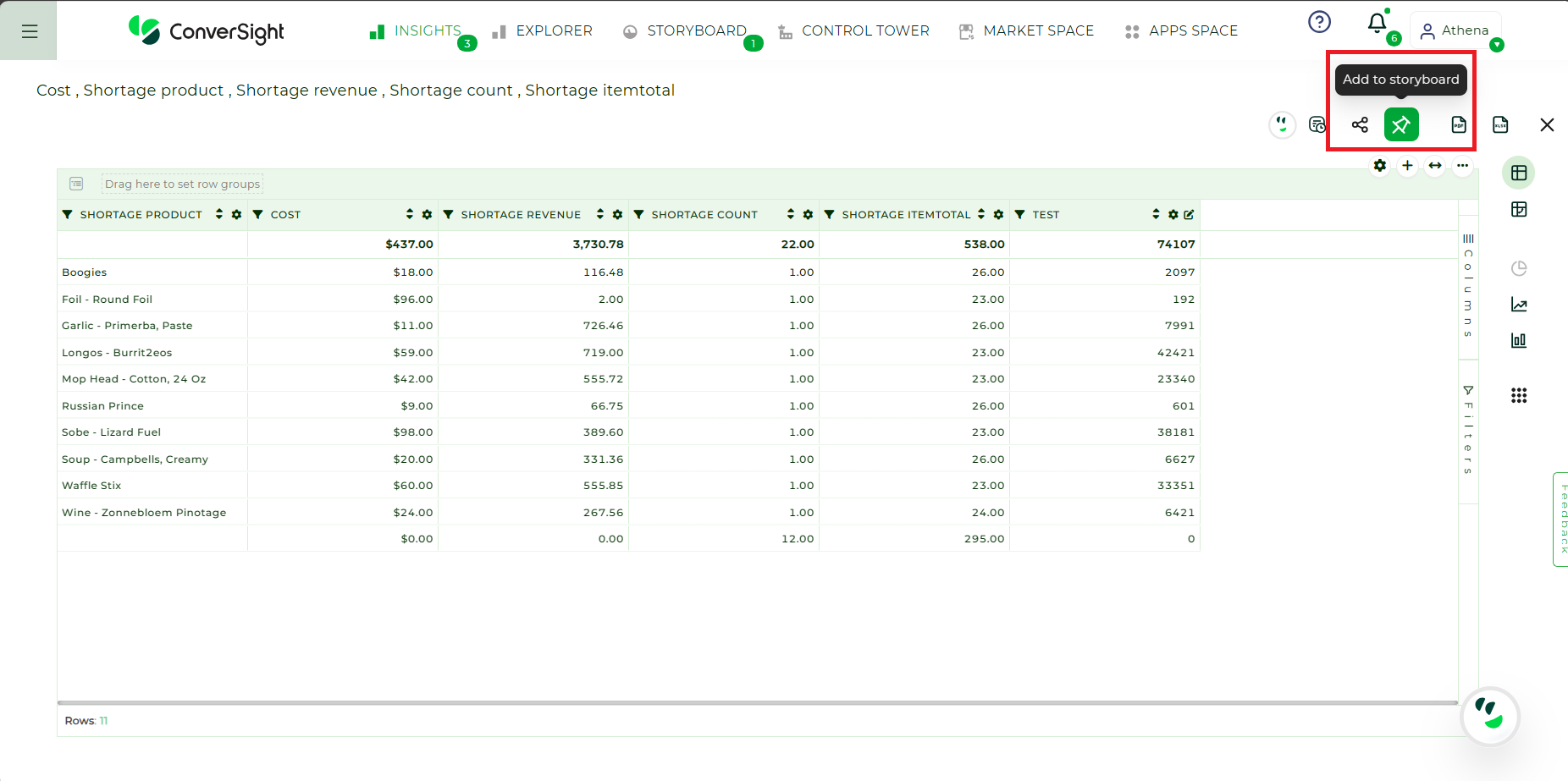The width and height of the screenshot is (1568, 781).
Task: Filter the Test column
Action: 1020,215
